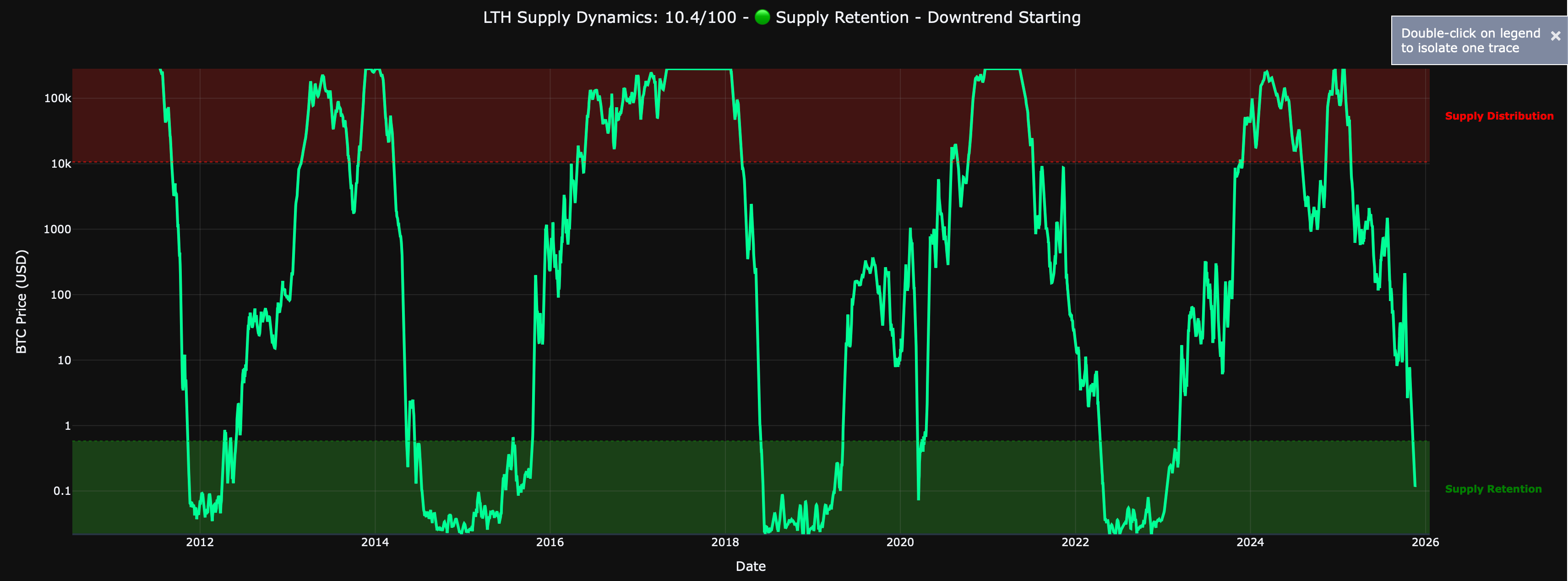Click the 0.1 y-axis tick label

click(x=62, y=491)
